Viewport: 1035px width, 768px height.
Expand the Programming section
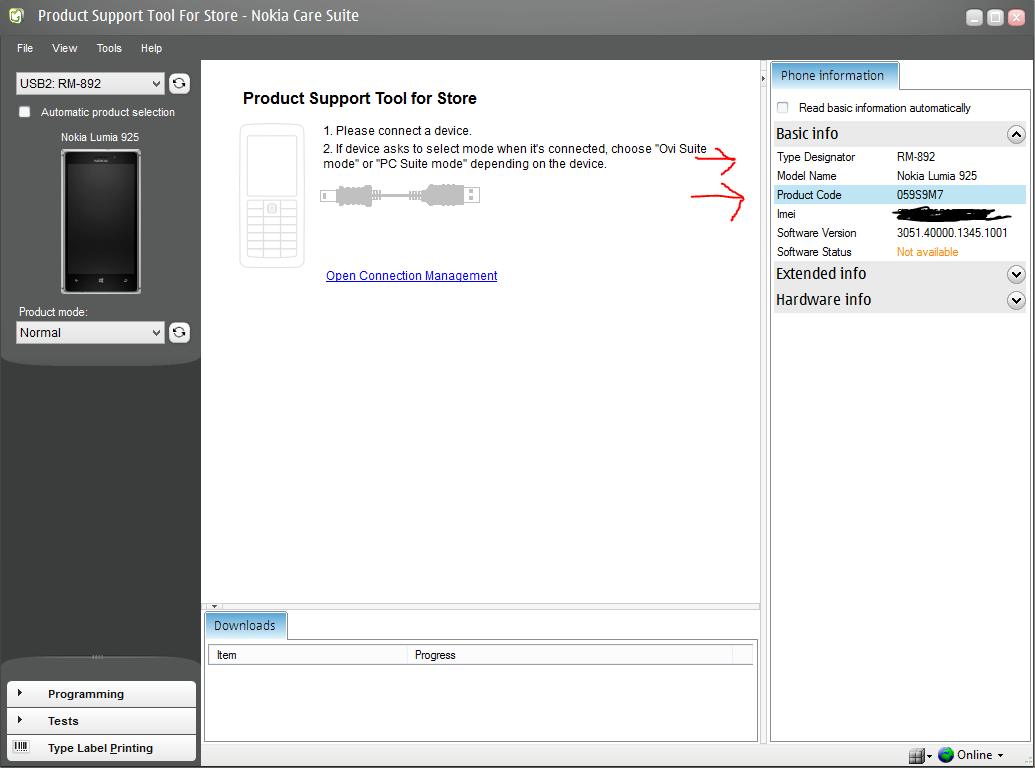pyautogui.click(x=102, y=694)
